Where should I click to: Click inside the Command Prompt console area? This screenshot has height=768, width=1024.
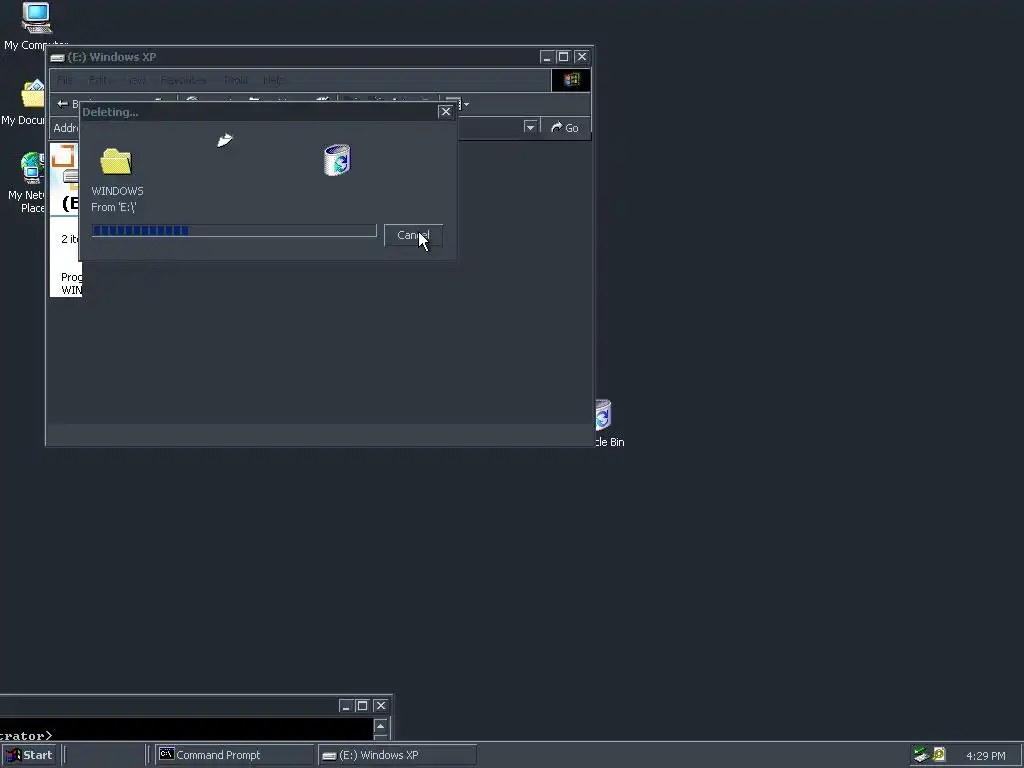[186, 729]
